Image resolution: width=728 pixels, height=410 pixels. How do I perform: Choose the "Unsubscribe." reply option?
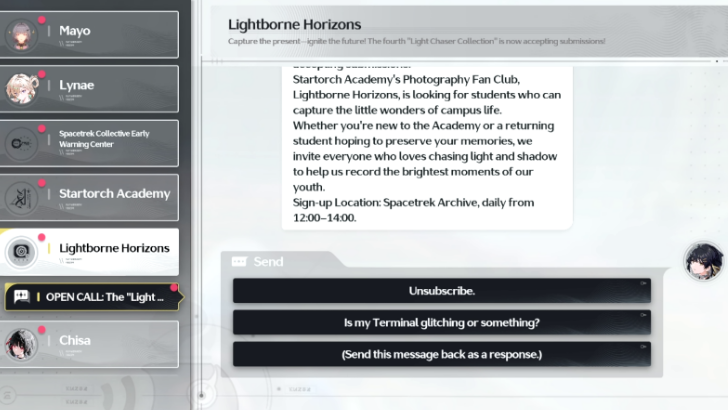pyautogui.click(x=441, y=291)
